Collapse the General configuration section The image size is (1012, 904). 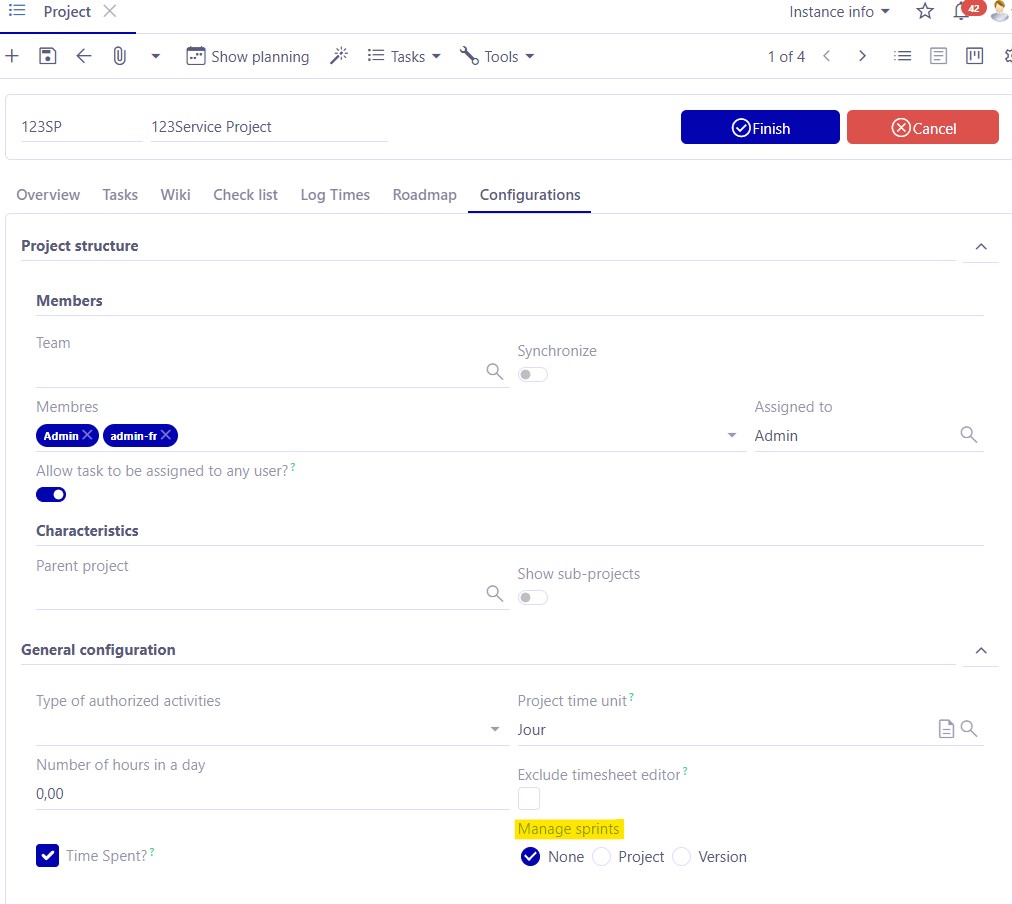(981, 650)
